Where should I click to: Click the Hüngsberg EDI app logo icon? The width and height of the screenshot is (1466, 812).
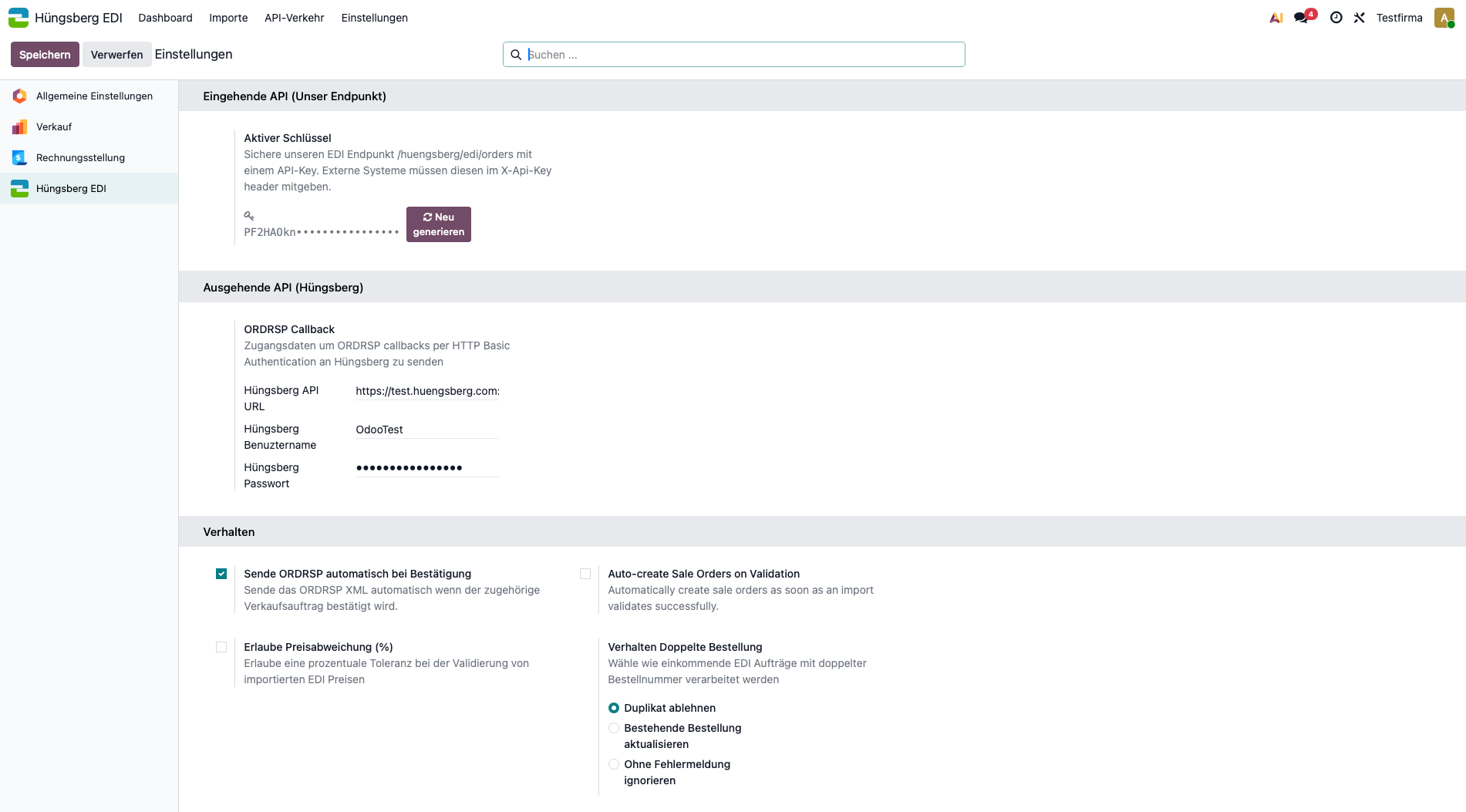point(19,17)
